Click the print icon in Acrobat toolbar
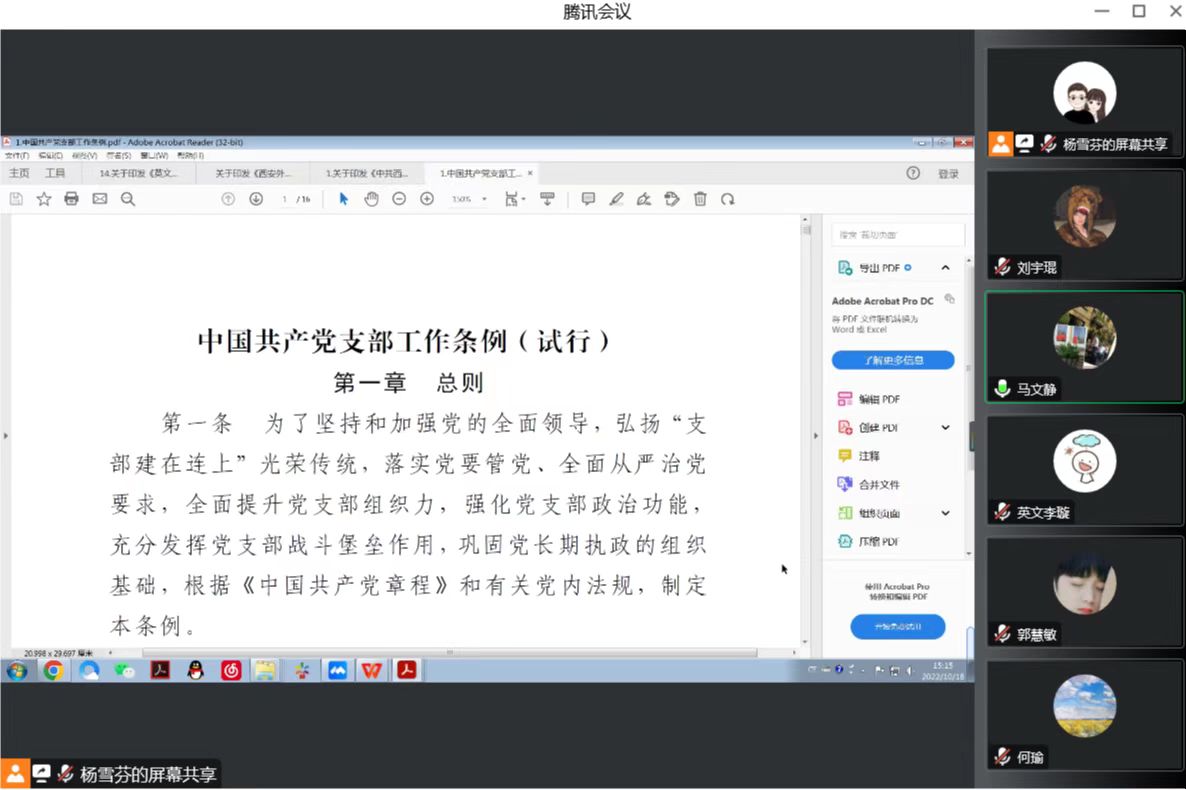Screen dimensions: 1186x790 pos(71,199)
